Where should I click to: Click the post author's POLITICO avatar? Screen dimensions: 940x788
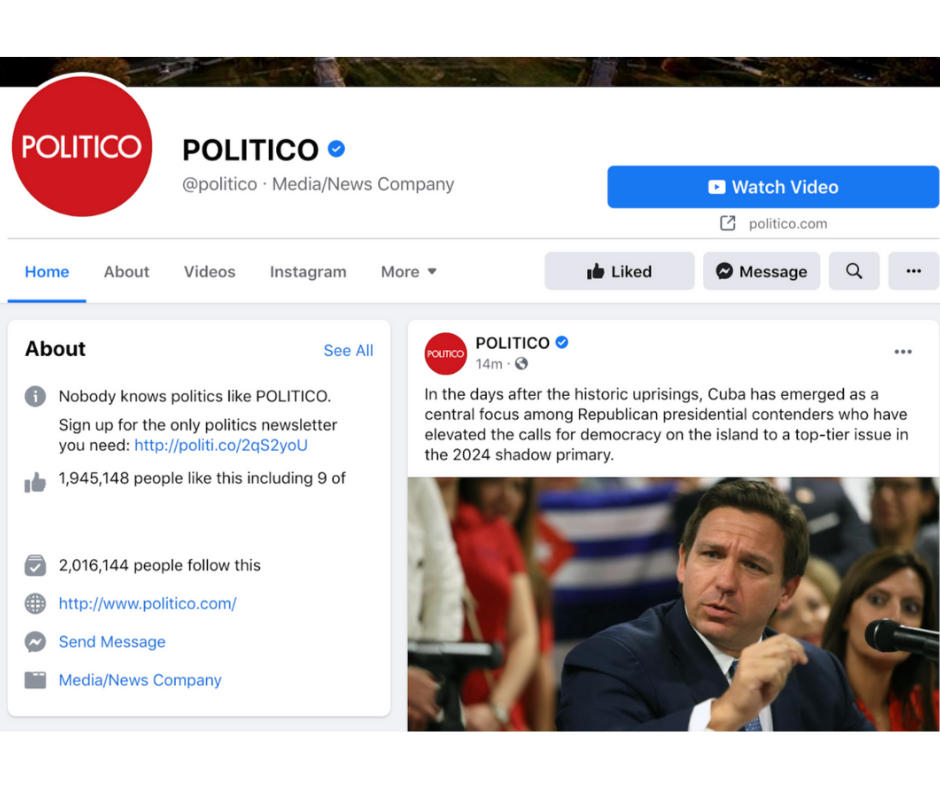pos(445,354)
